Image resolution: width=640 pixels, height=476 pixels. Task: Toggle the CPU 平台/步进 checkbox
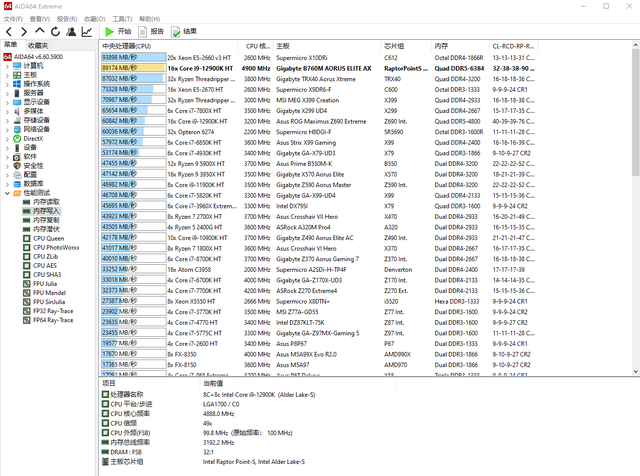tap(105, 404)
